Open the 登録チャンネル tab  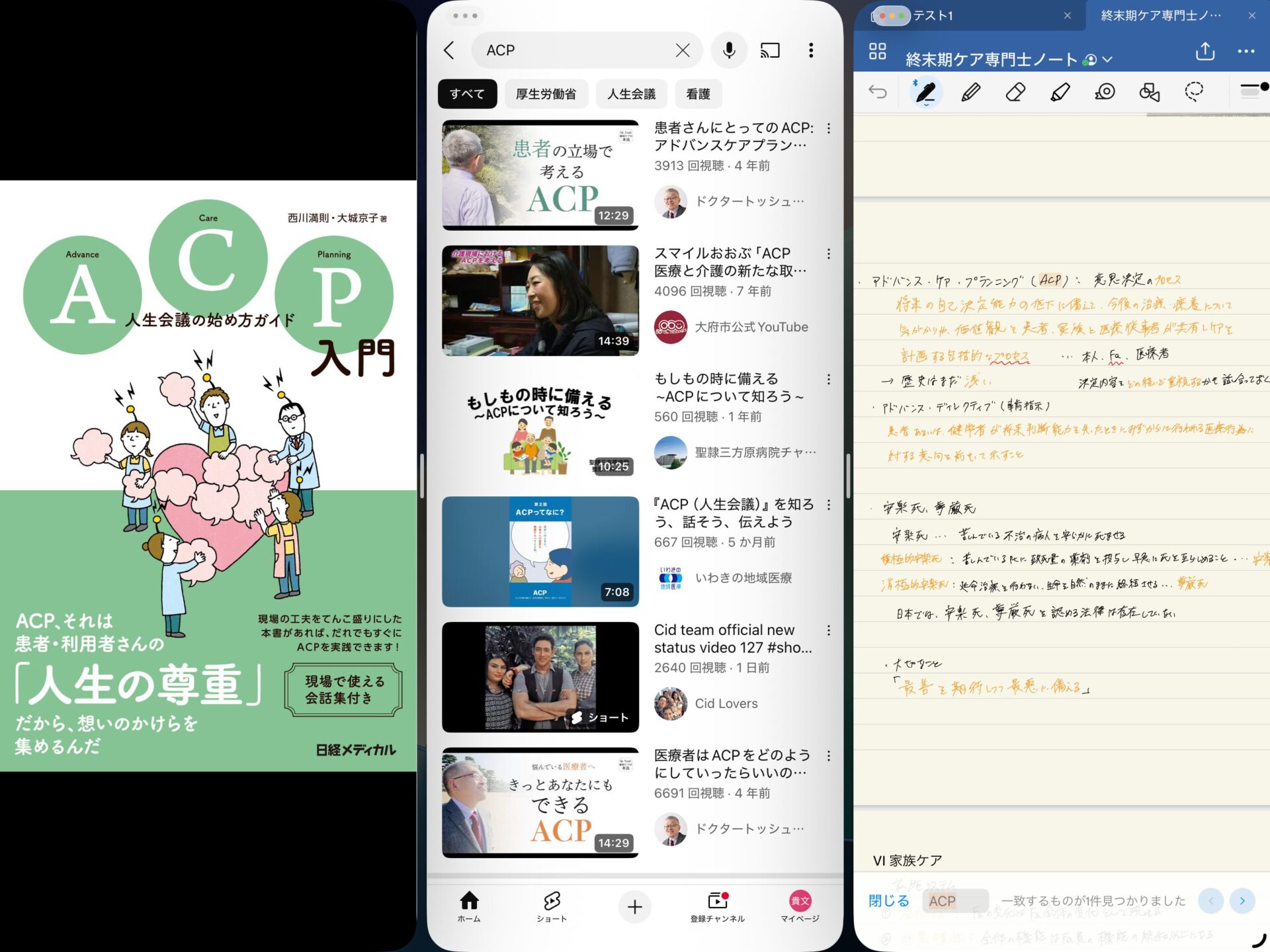tap(718, 906)
